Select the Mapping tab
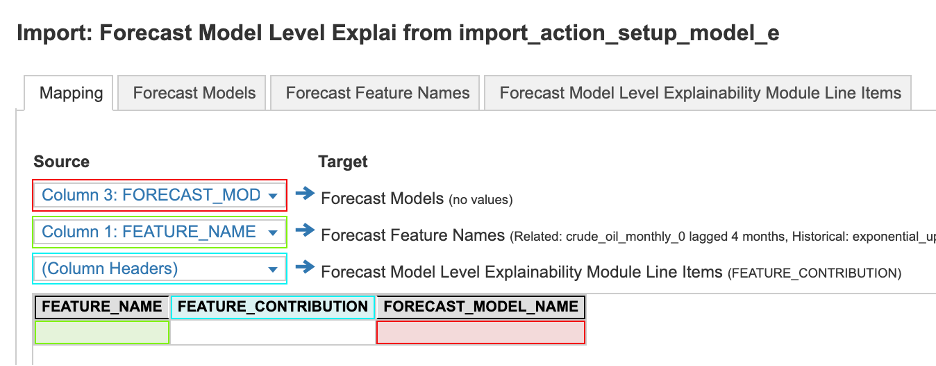The width and height of the screenshot is (936, 366). (x=71, y=93)
